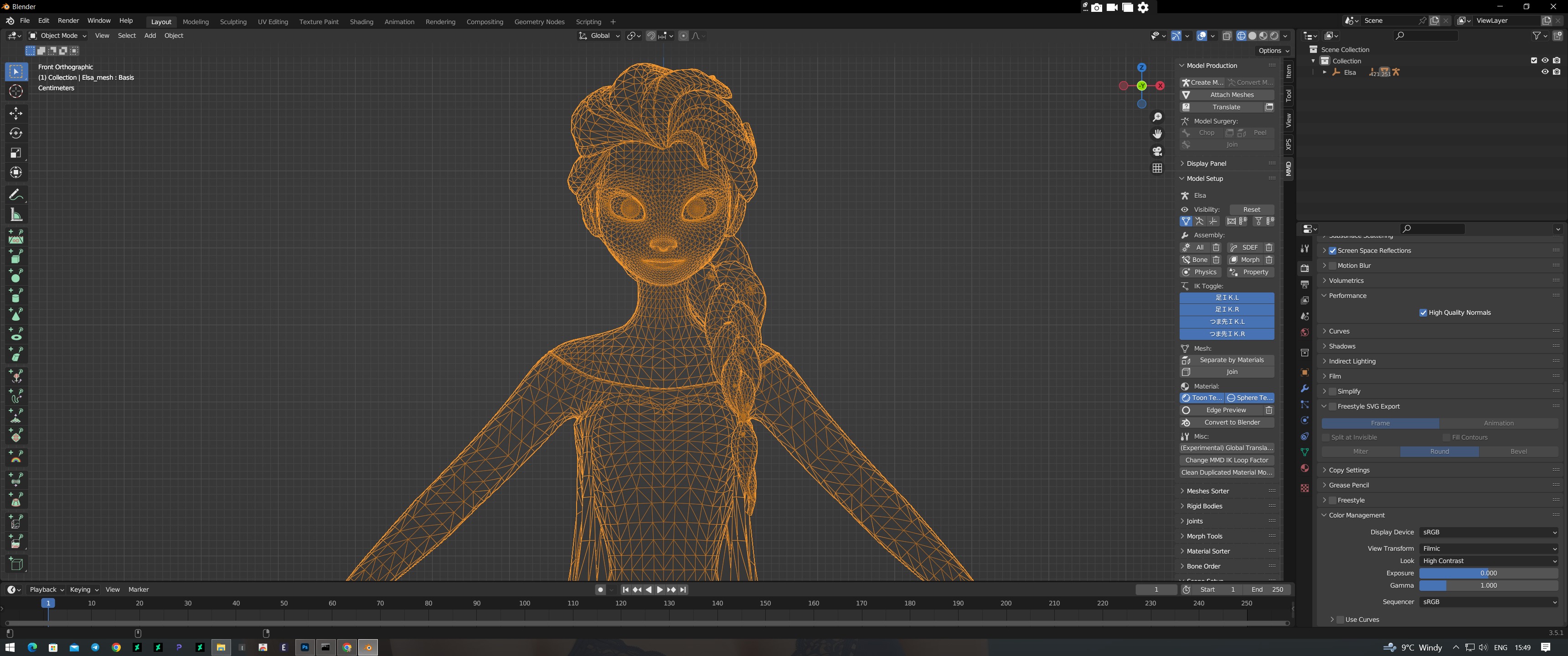
Task: Click the red X axis on navigation gizmo
Action: pos(1161,86)
